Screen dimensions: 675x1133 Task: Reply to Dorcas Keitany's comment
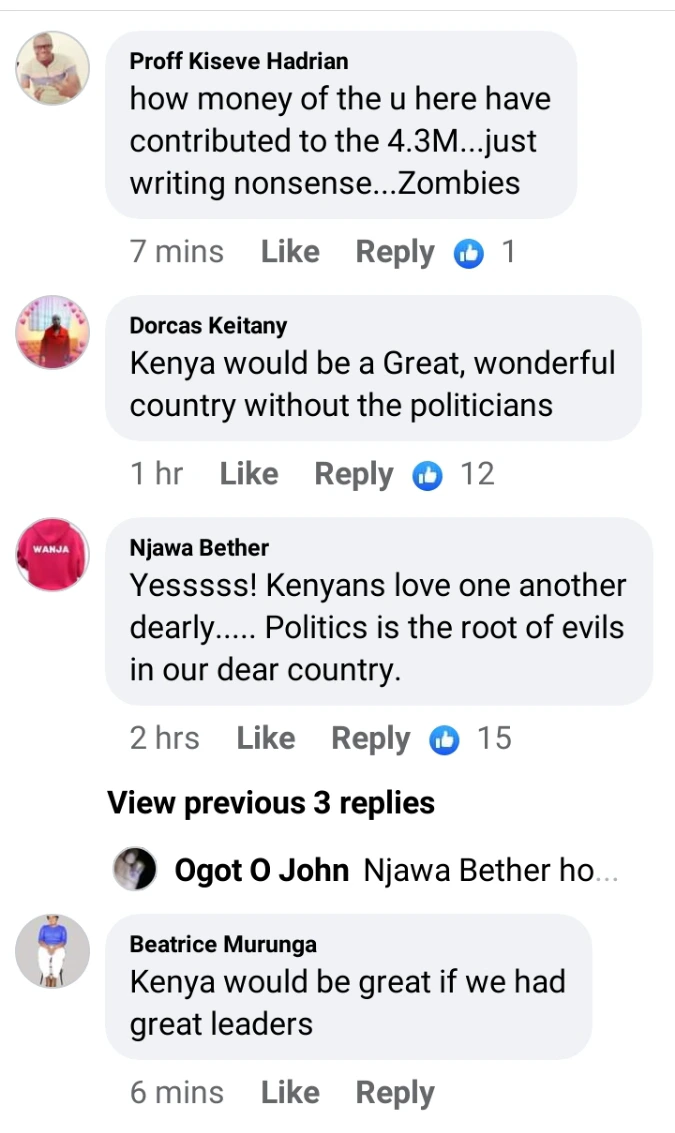353,475
